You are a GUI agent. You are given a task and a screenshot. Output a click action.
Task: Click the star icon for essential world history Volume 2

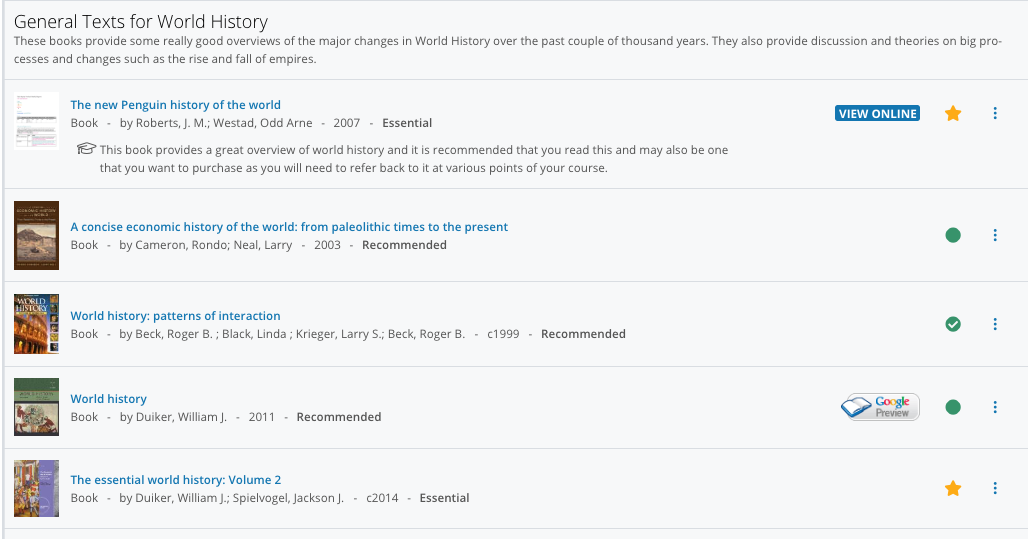click(x=952, y=488)
